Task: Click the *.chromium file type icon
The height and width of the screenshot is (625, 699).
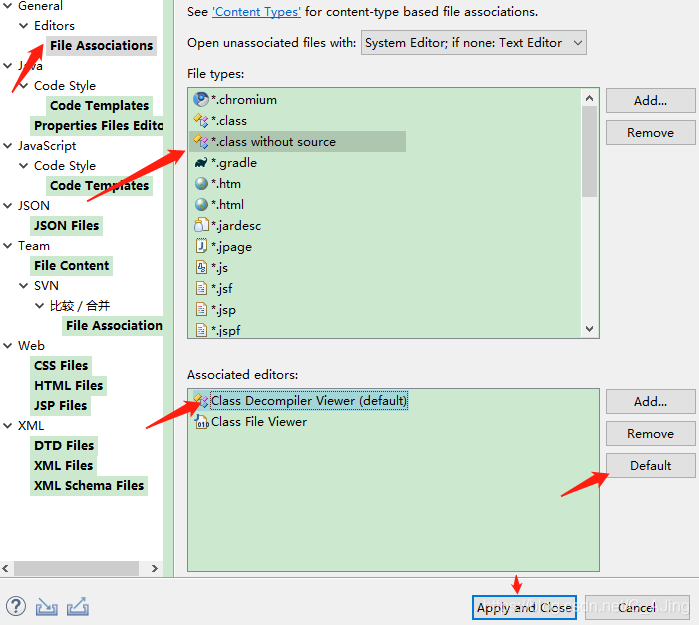Action: pos(201,99)
